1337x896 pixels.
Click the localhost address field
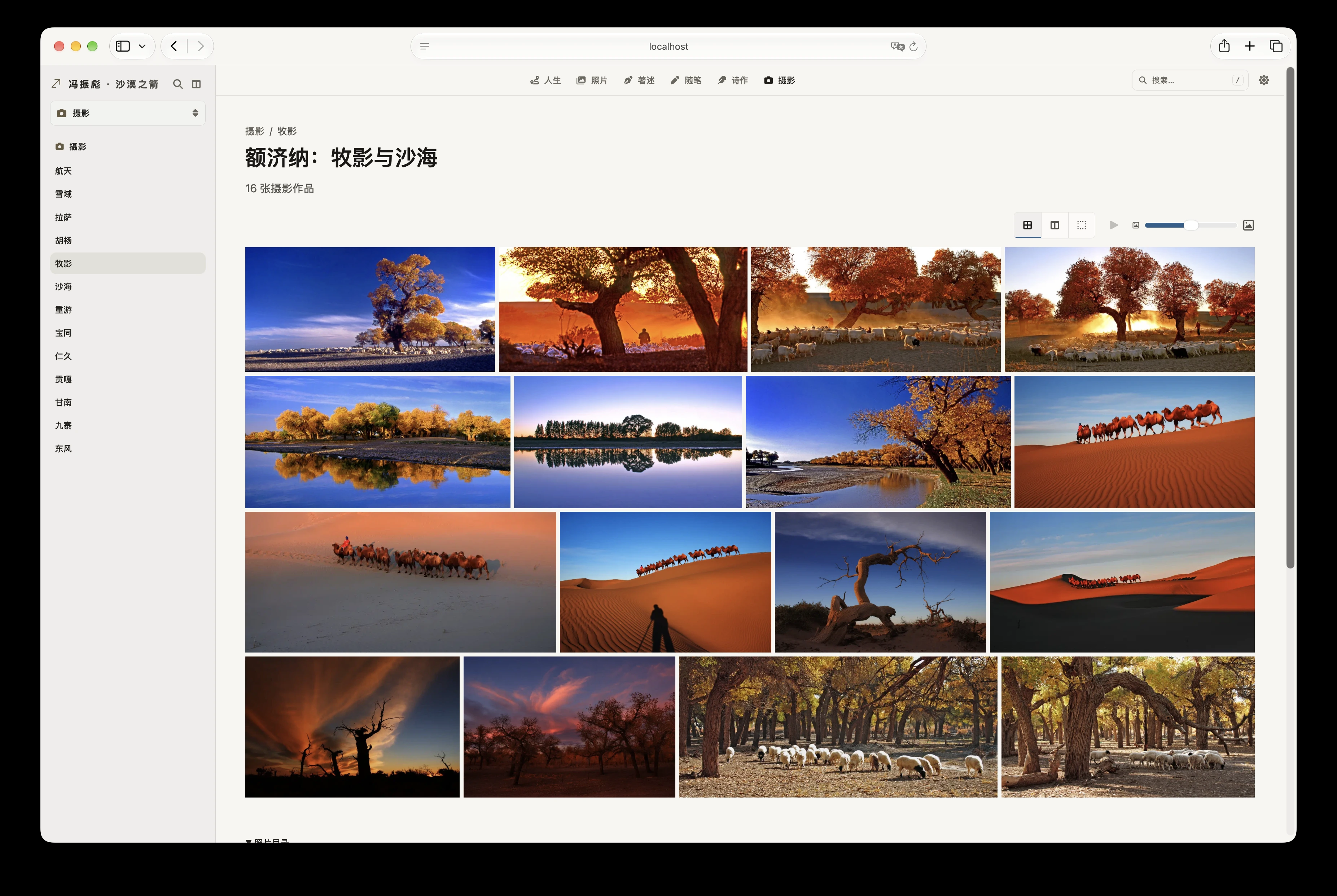(668, 46)
